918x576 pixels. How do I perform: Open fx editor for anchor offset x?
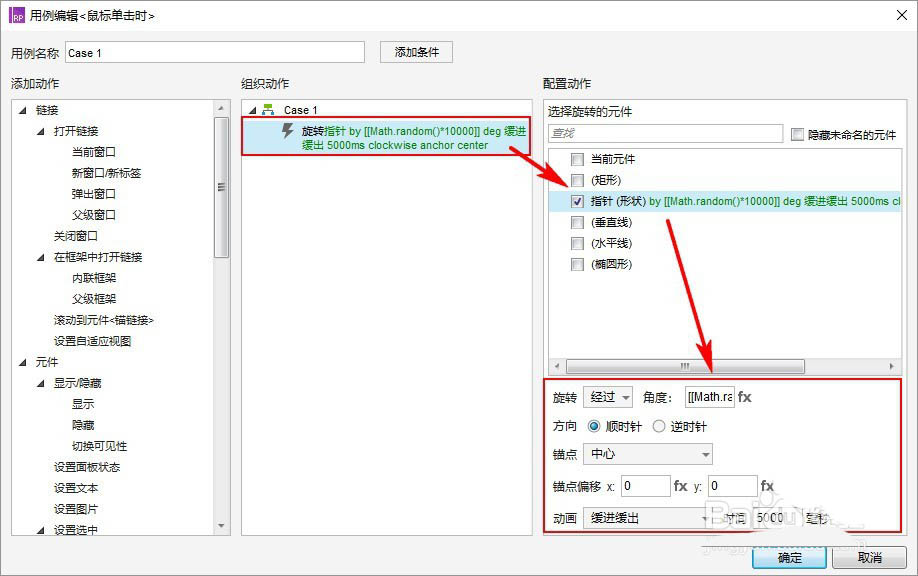680,486
